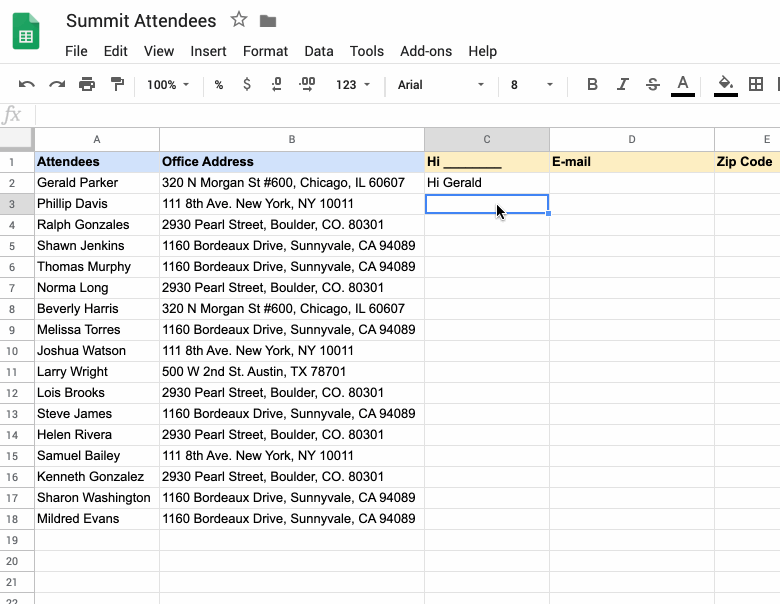Image resolution: width=780 pixels, height=604 pixels.
Task: Format selection as currency
Action: pyautogui.click(x=246, y=85)
